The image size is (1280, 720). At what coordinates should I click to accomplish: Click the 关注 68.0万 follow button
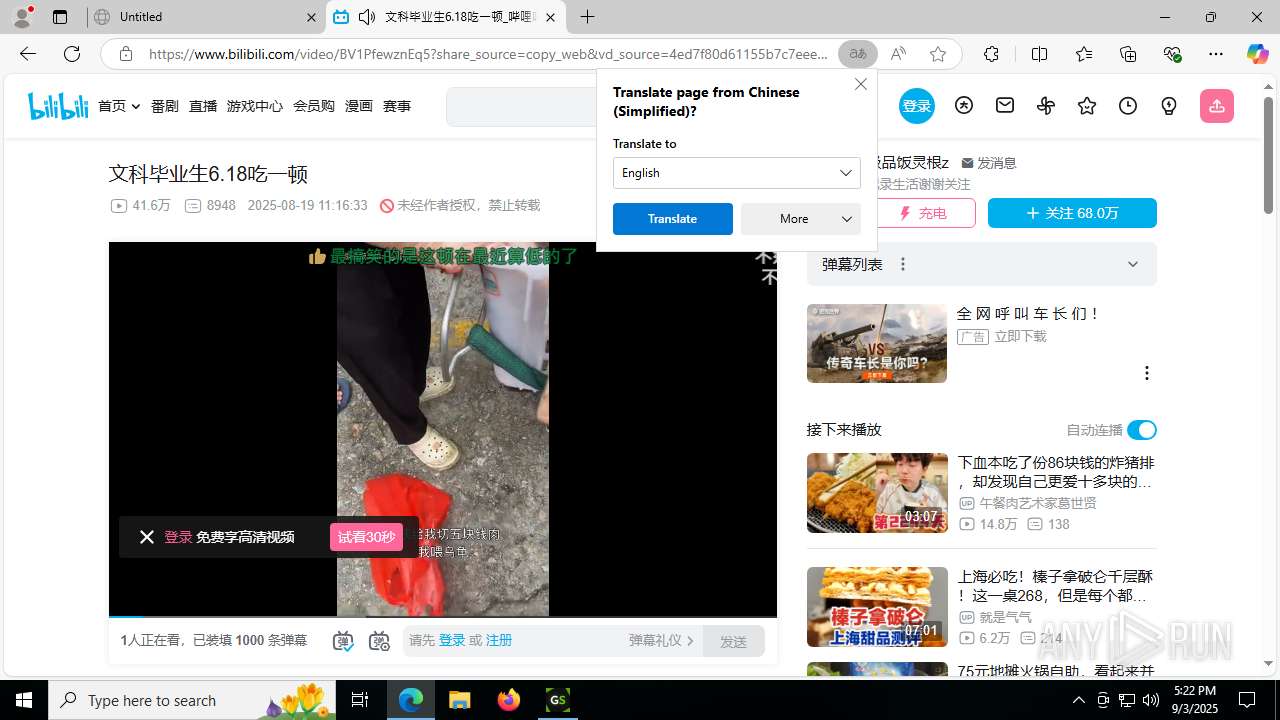pyautogui.click(x=1072, y=213)
